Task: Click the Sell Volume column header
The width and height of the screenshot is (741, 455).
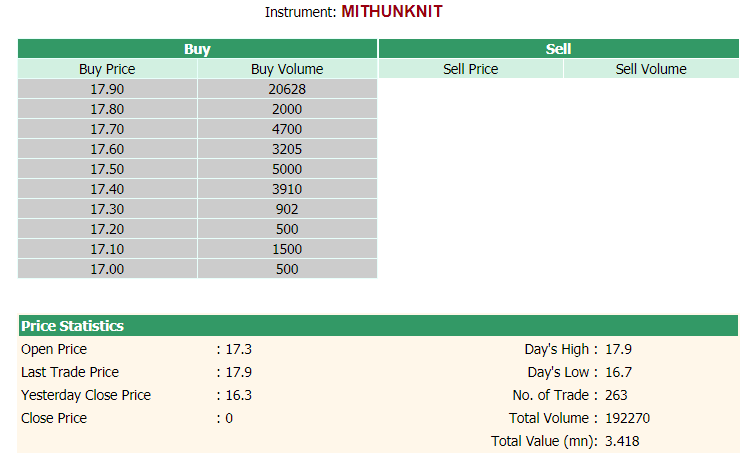Action: click(x=651, y=69)
